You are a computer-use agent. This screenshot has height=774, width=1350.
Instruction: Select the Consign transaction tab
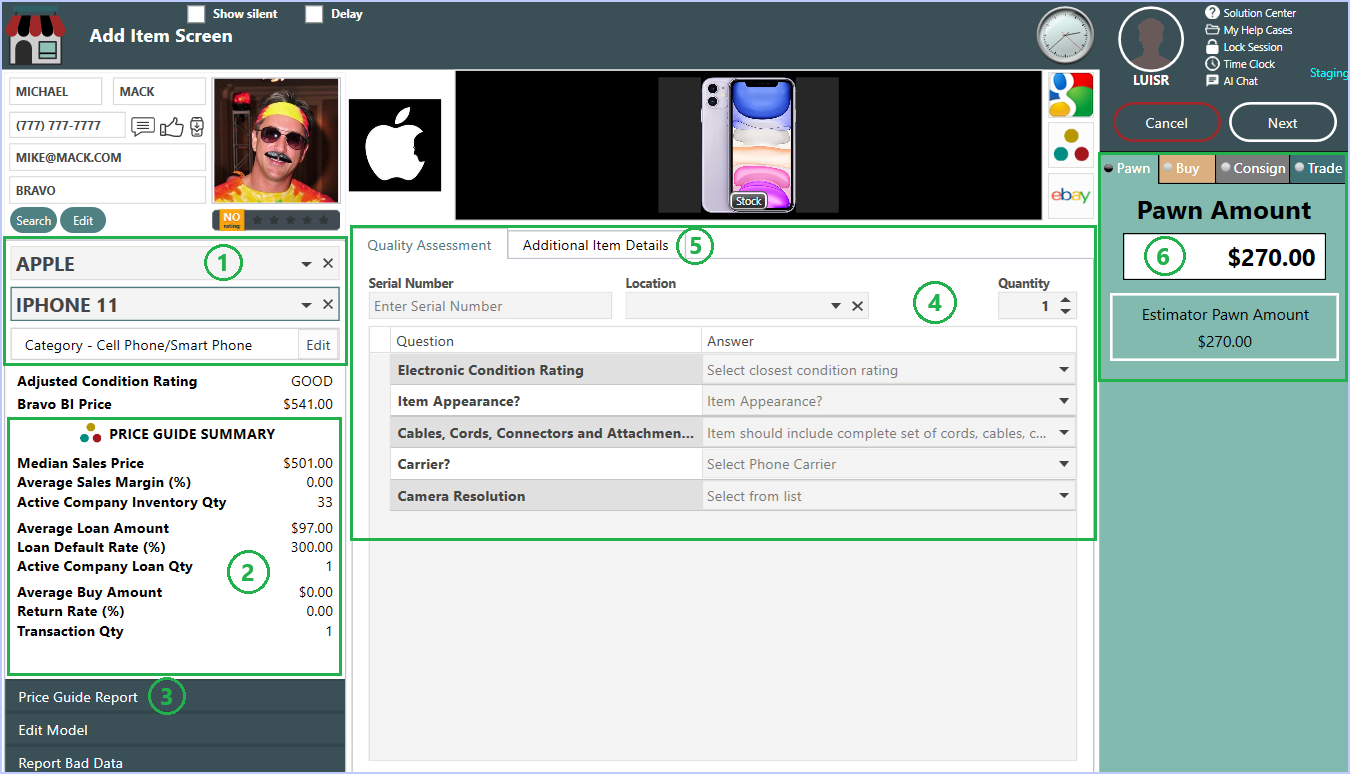pos(1253,169)
